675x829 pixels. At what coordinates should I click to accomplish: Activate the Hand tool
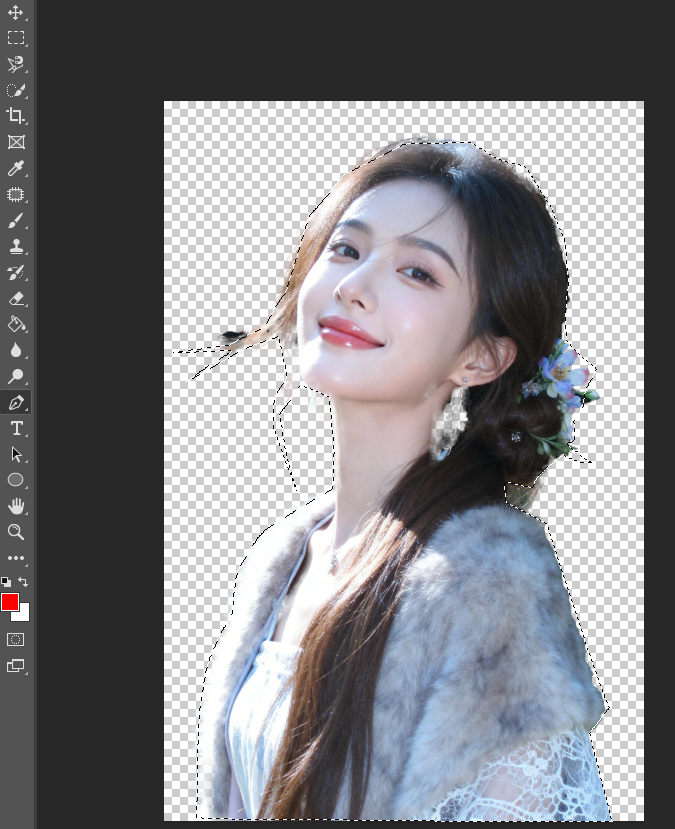[16, 506]
